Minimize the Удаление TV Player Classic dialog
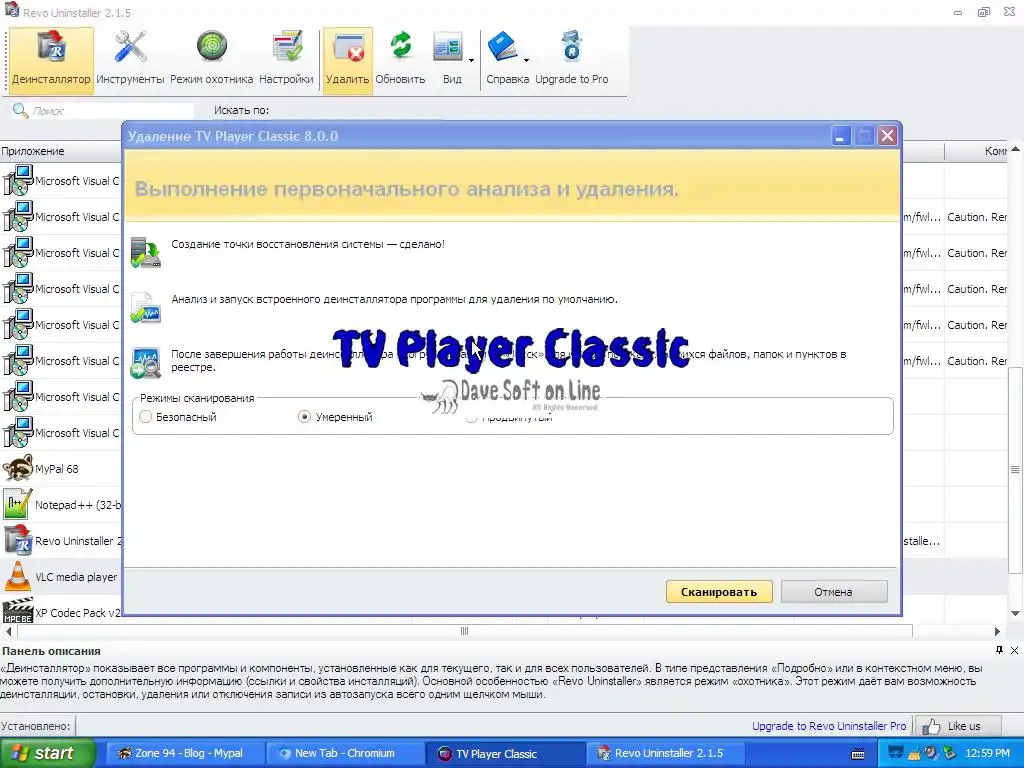The height and width of the screenshot is (768, 1024). (x=840, y=136)
